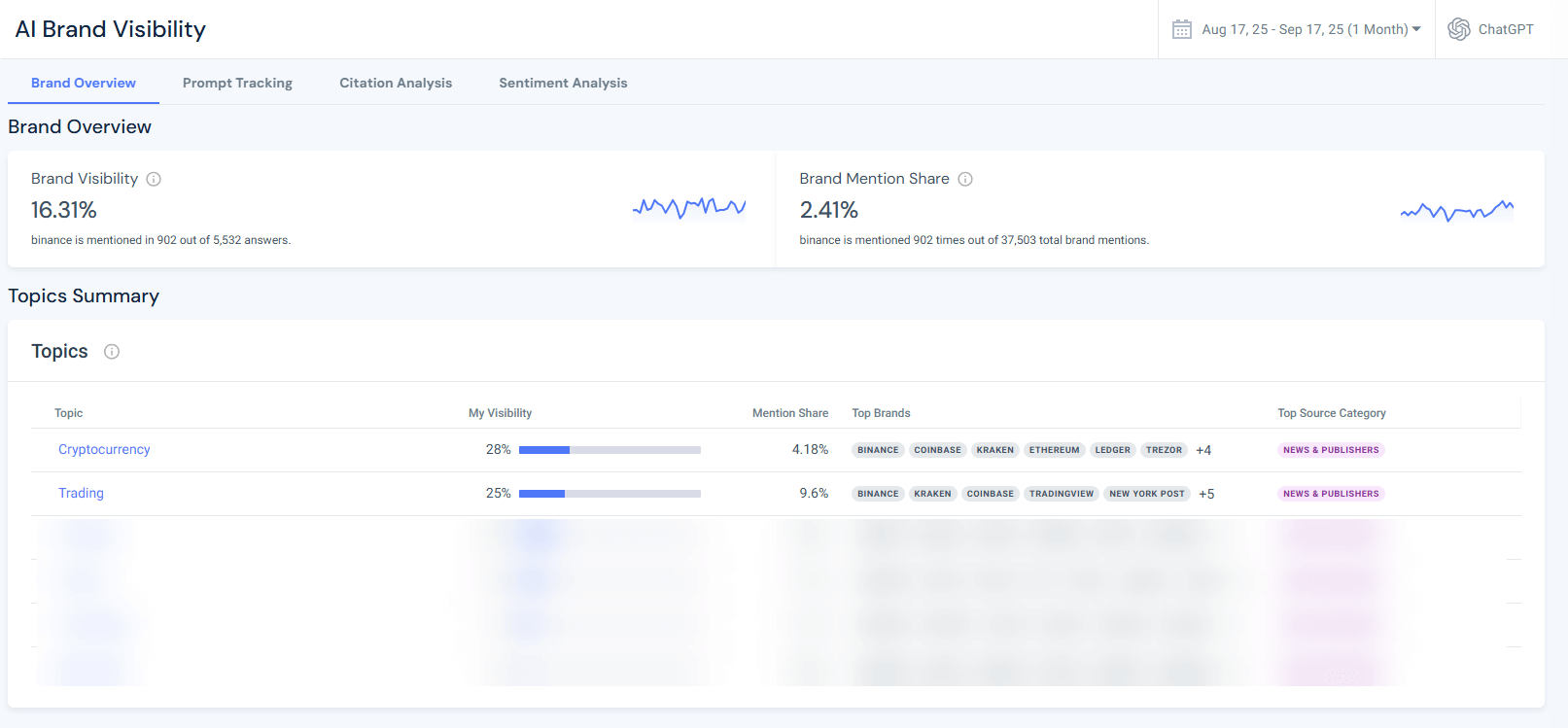Show info tooltip next to Topics heading

coord(112,352)
